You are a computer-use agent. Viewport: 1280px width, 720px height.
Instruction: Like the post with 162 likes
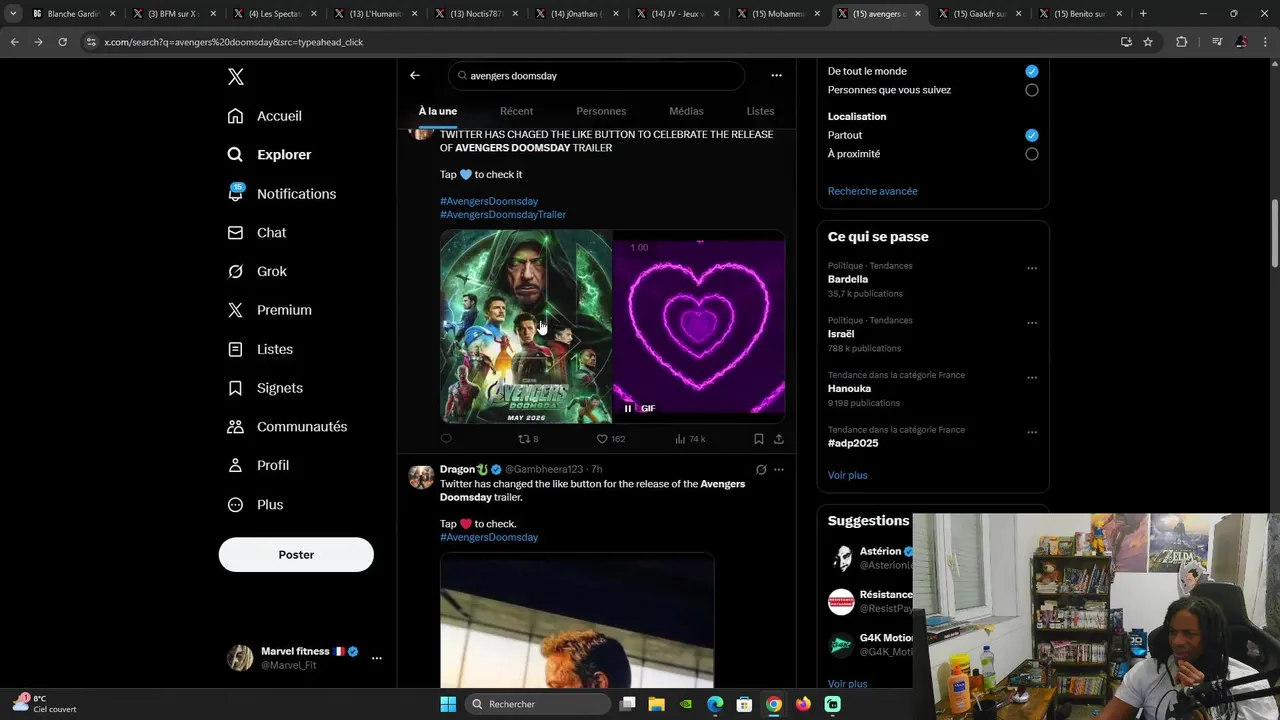pos(611,439)
